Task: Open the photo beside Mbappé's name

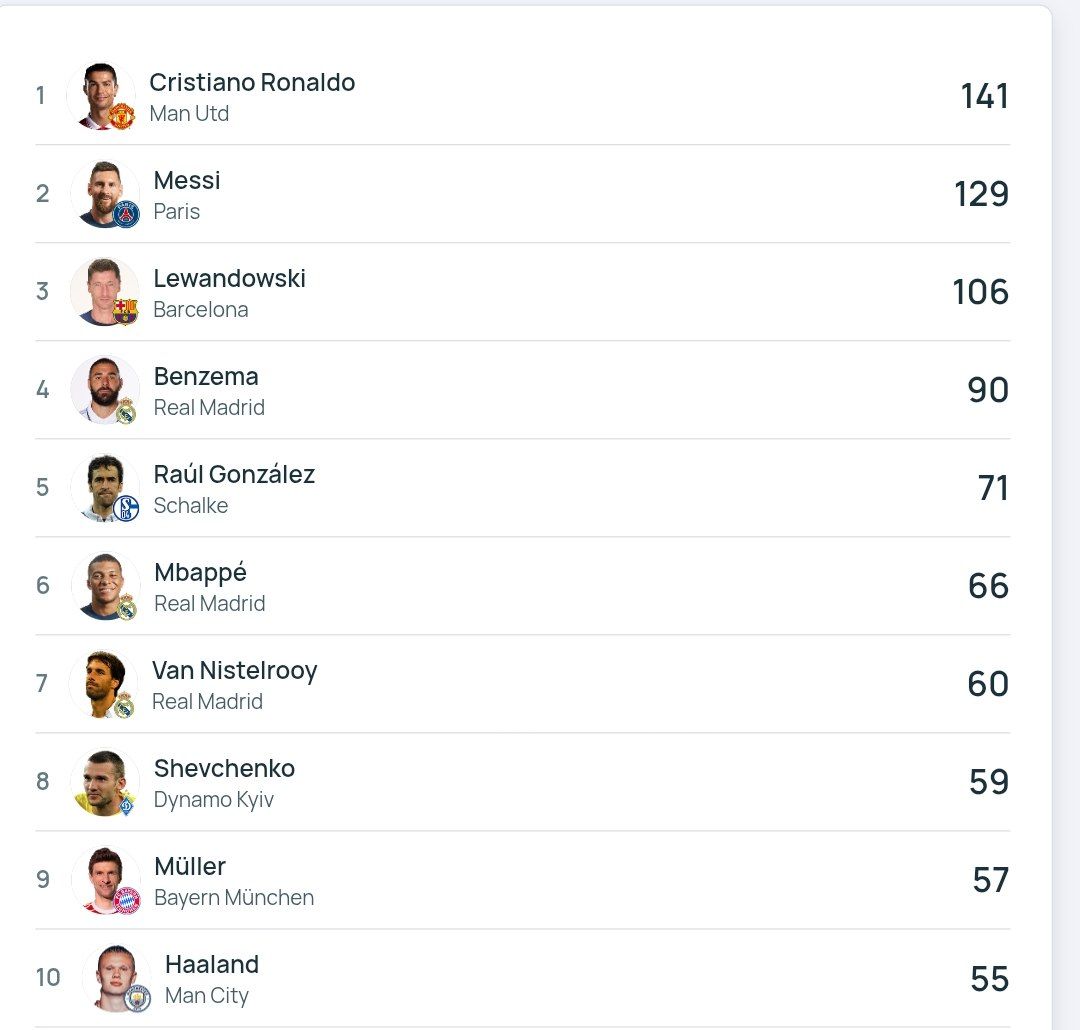Action: pyautogui.click(x=103, y=583)
